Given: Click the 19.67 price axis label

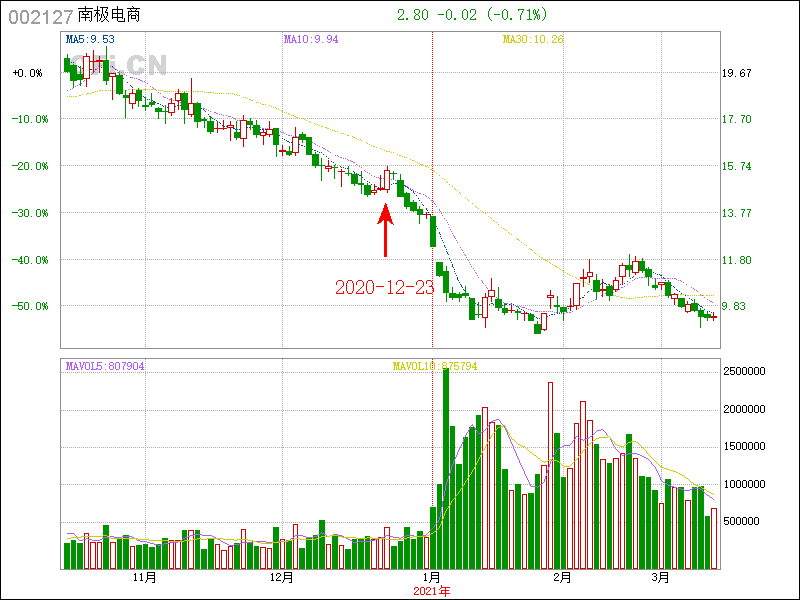Looking at the screenshot, I should [x=737, y=73].
